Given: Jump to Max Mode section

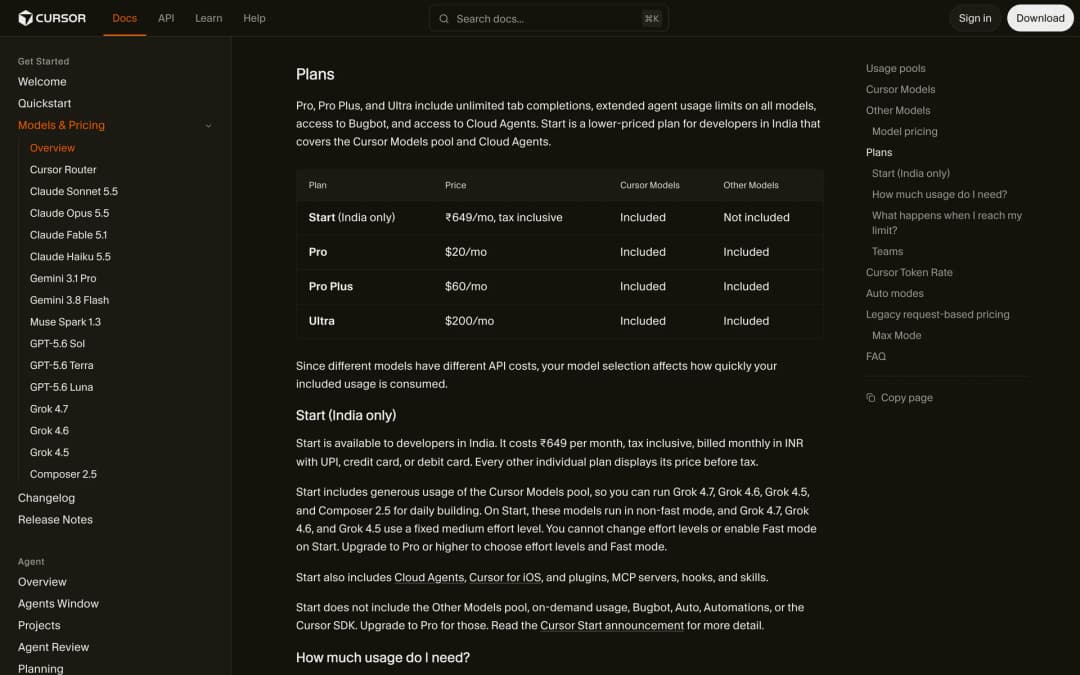Looking at the screenshot, I should pyautogui.click(x=896, y=335).
